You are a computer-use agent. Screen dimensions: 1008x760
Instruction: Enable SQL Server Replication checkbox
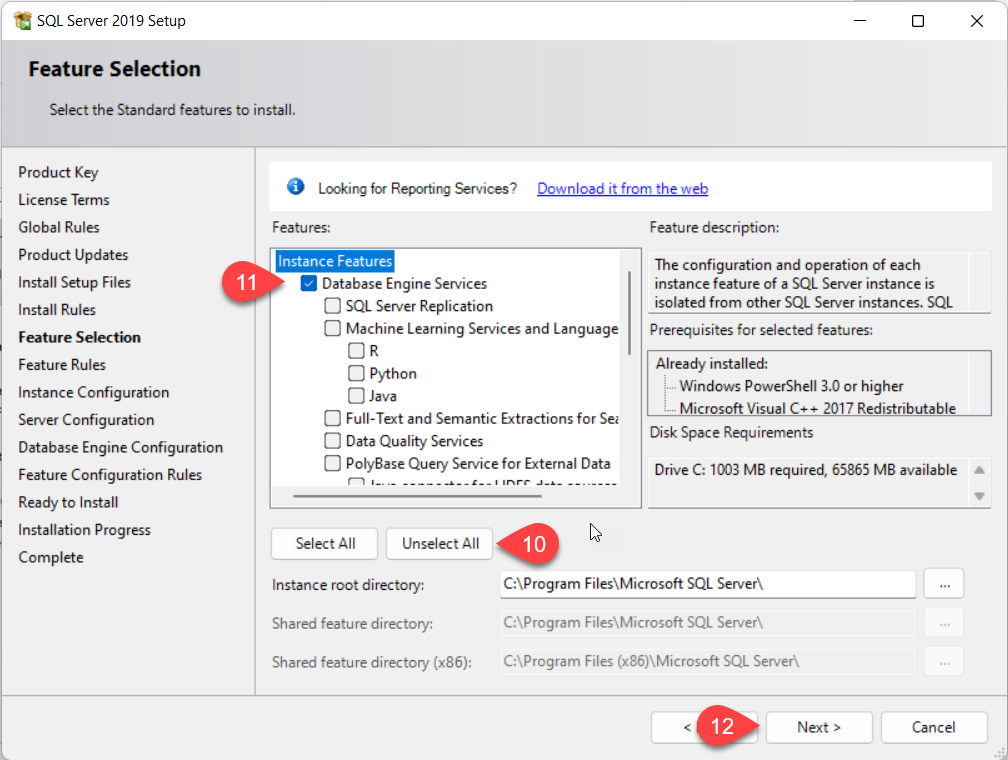332,306
